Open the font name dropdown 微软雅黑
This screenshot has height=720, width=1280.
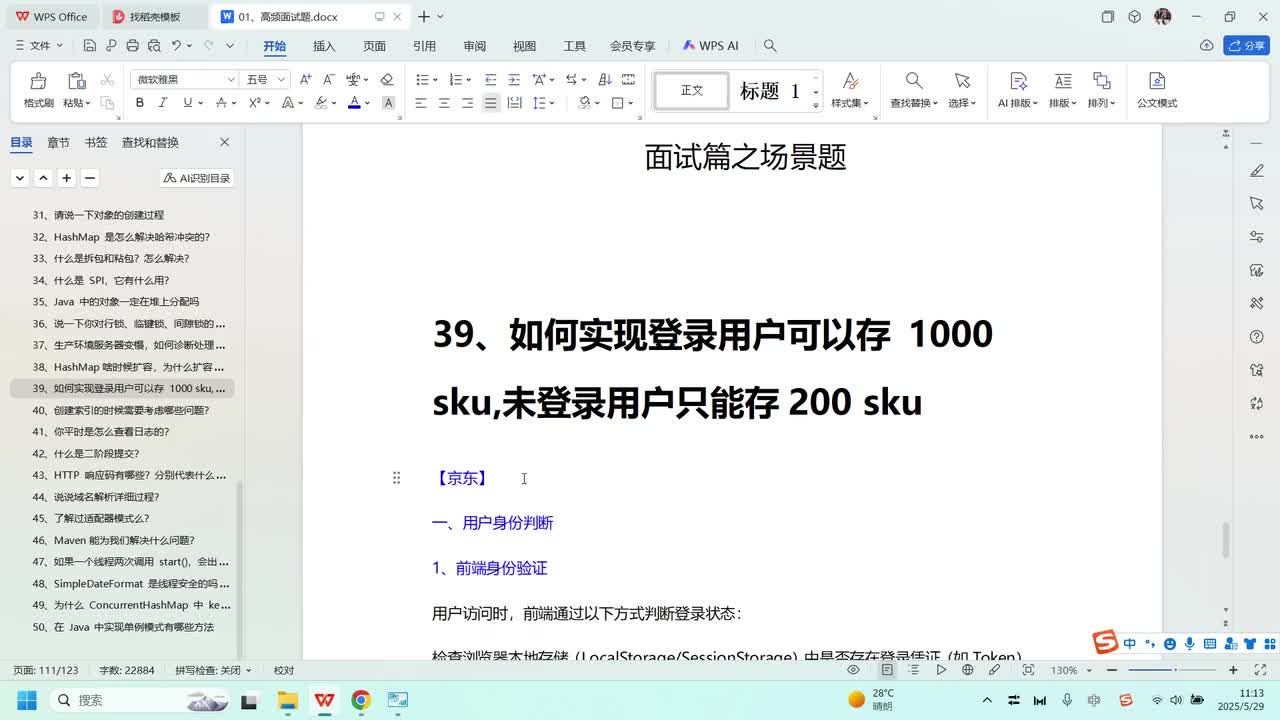(x=230, y=79)
